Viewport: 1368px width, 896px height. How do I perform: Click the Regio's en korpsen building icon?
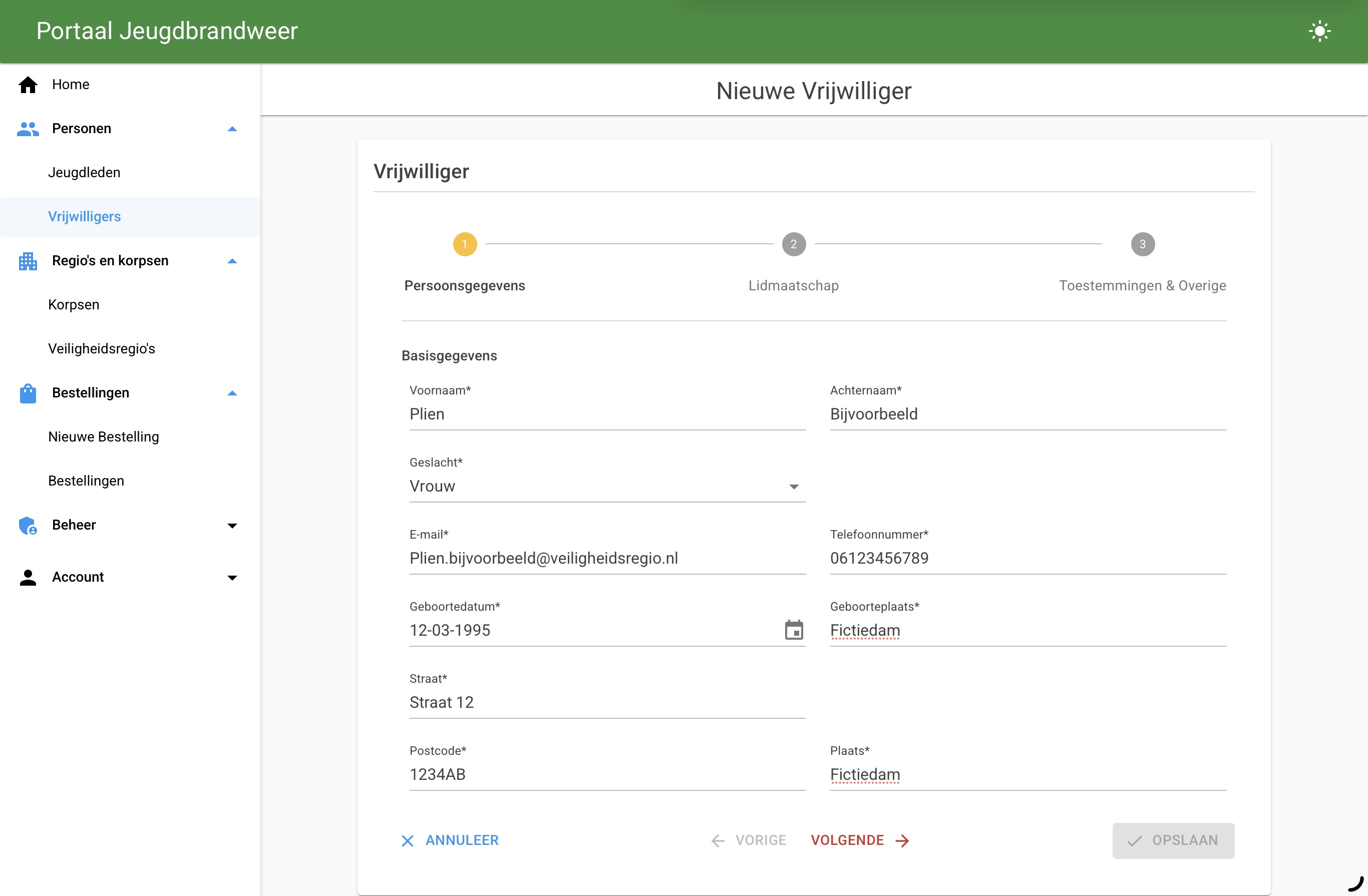[x=28, y=261]
